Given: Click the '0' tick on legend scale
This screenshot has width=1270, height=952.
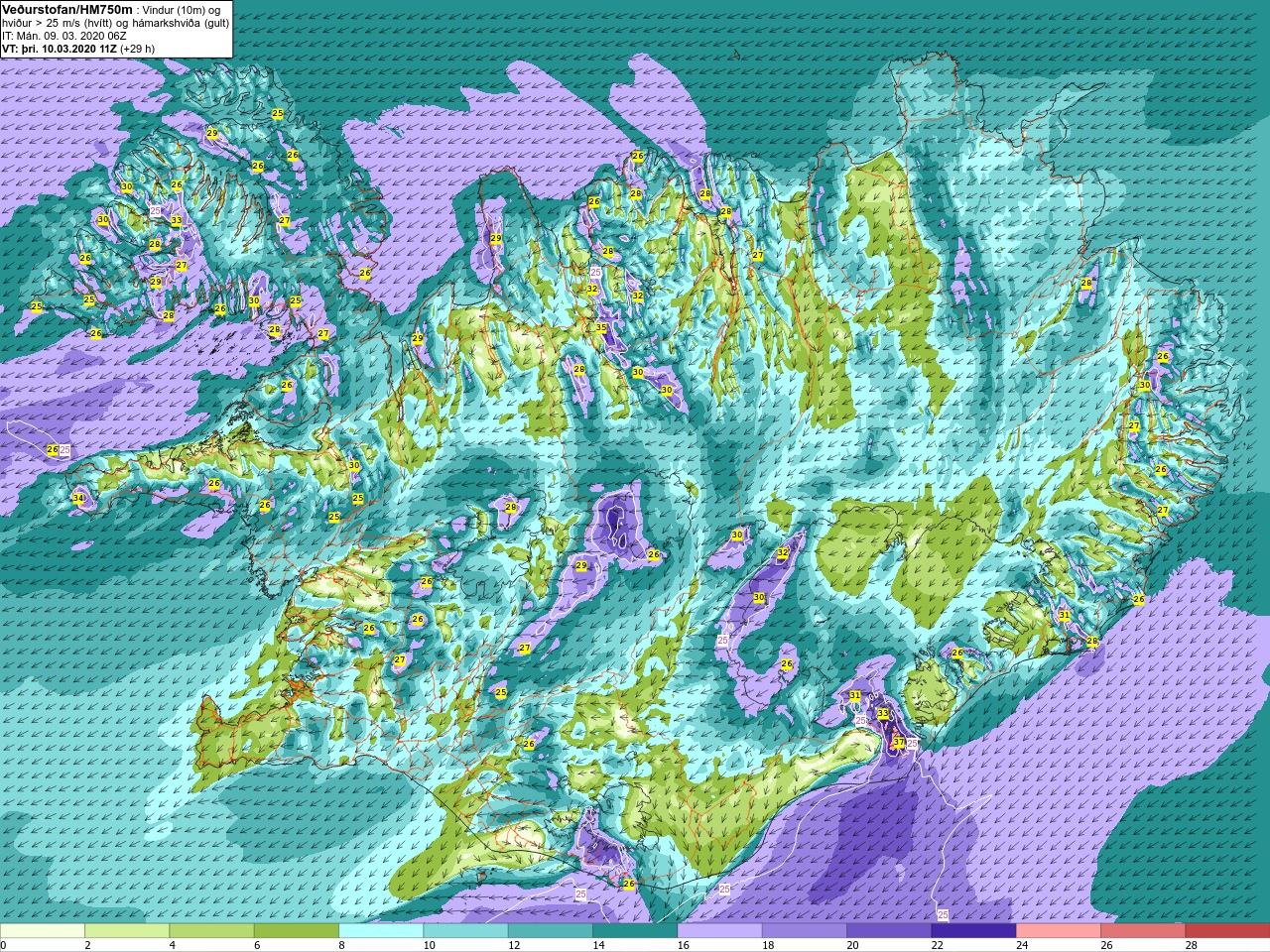Looking at the screenshot, I should click(3, 946).
